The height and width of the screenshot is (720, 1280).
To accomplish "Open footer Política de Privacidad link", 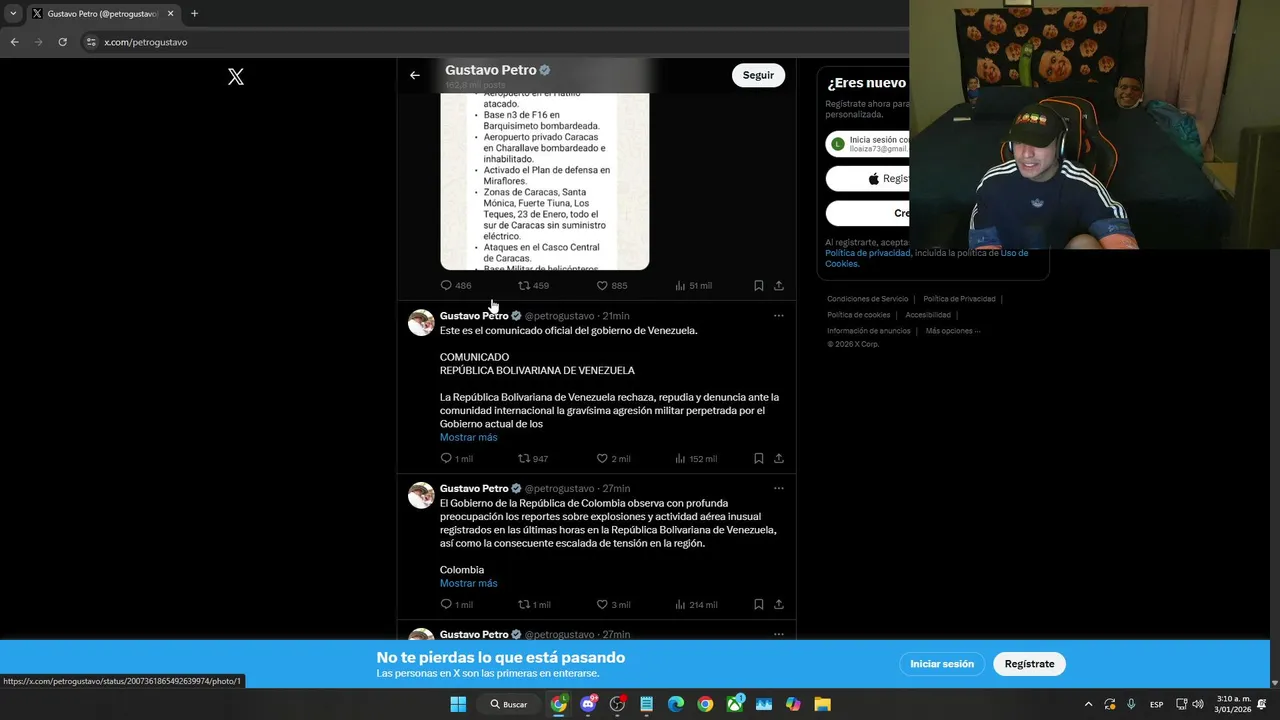I will point(959,299).
